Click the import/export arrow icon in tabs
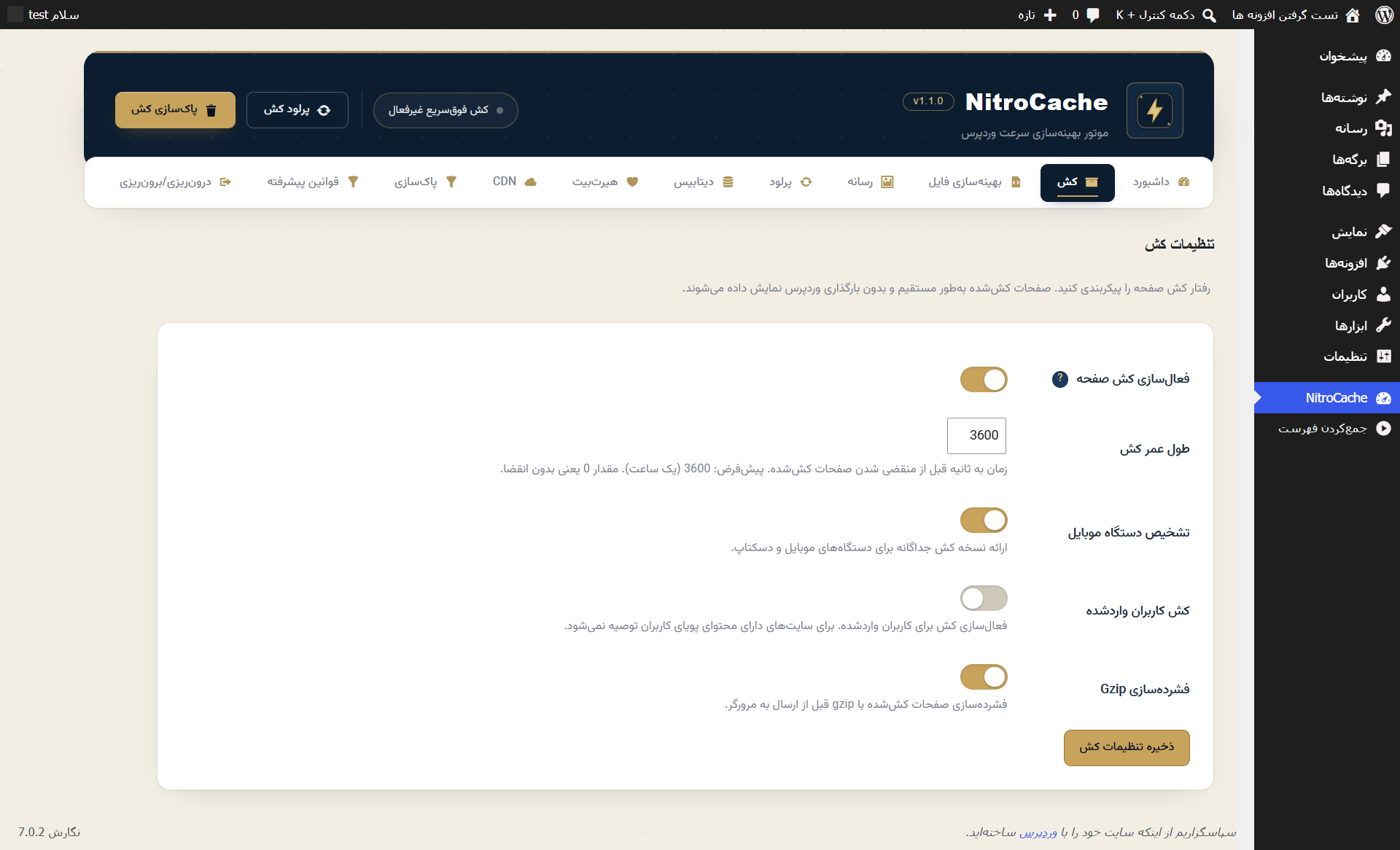This screenshot has width=1400, height=850. click(x=225, y=182)
